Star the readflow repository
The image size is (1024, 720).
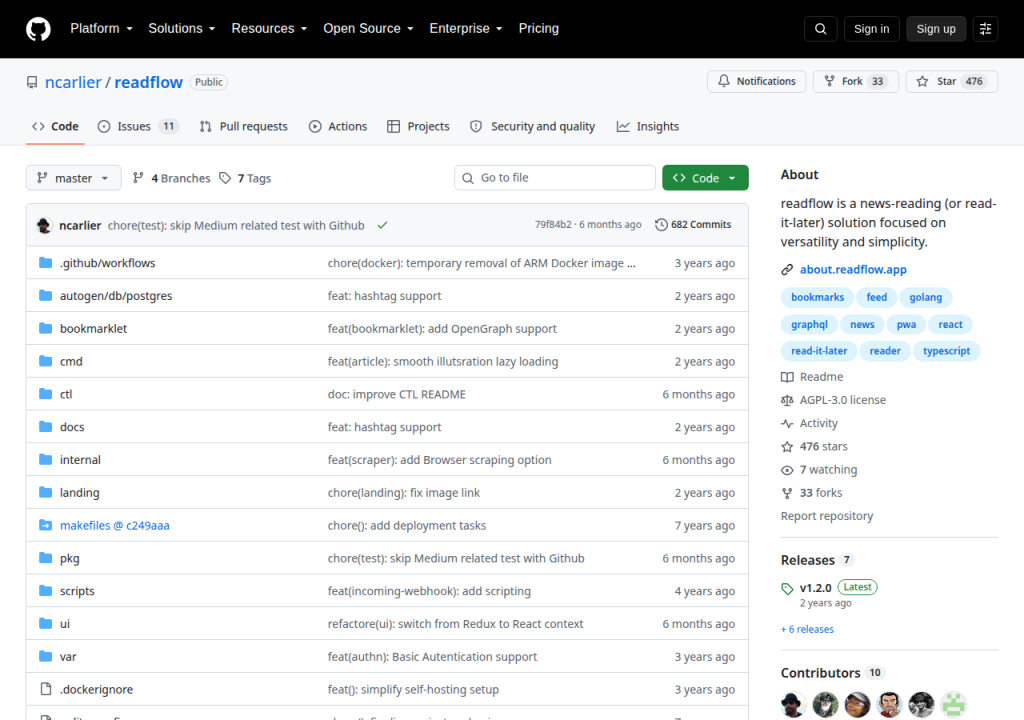point(952,82)
